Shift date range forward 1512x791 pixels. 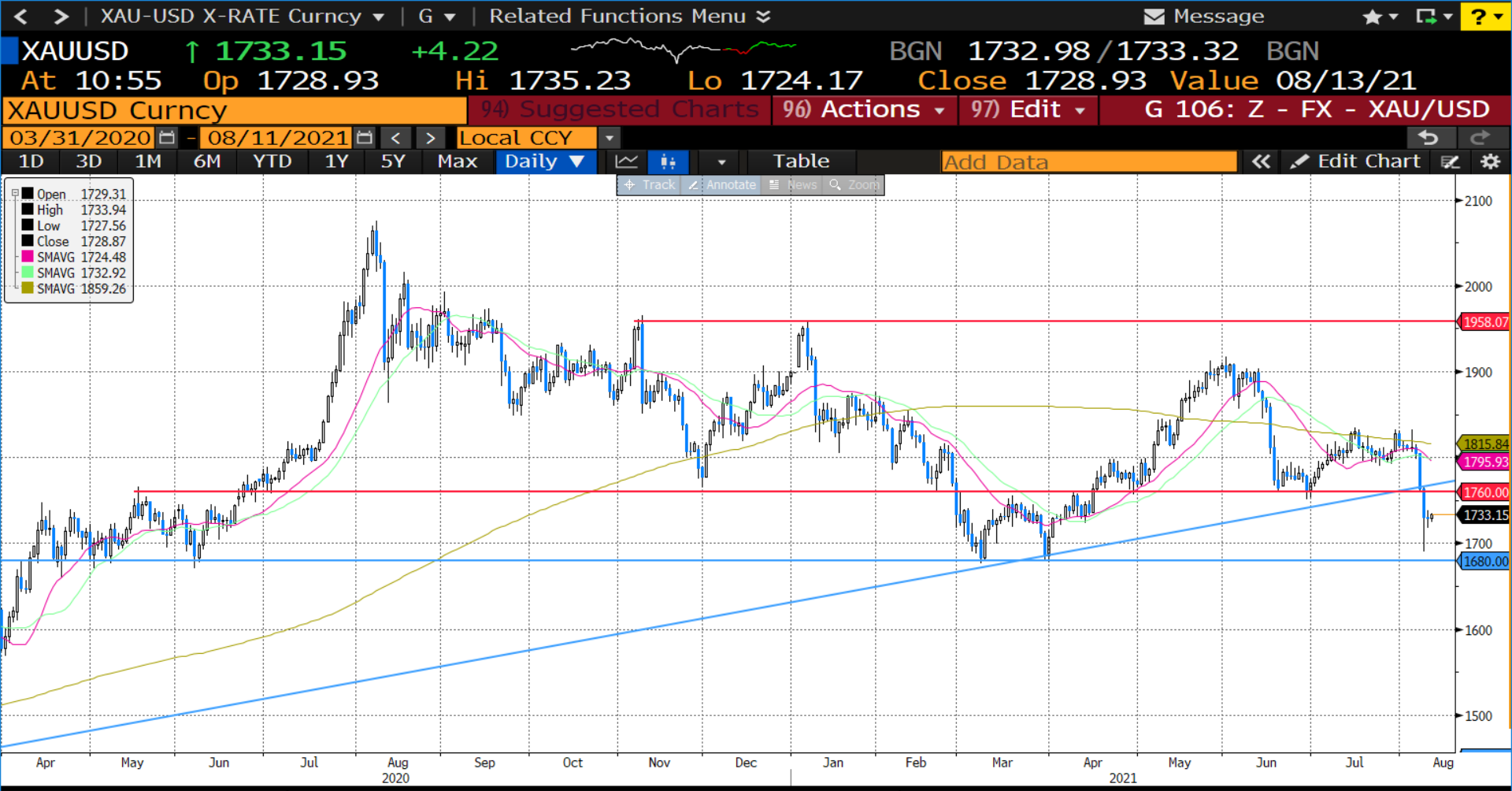[x=430, y=138]
